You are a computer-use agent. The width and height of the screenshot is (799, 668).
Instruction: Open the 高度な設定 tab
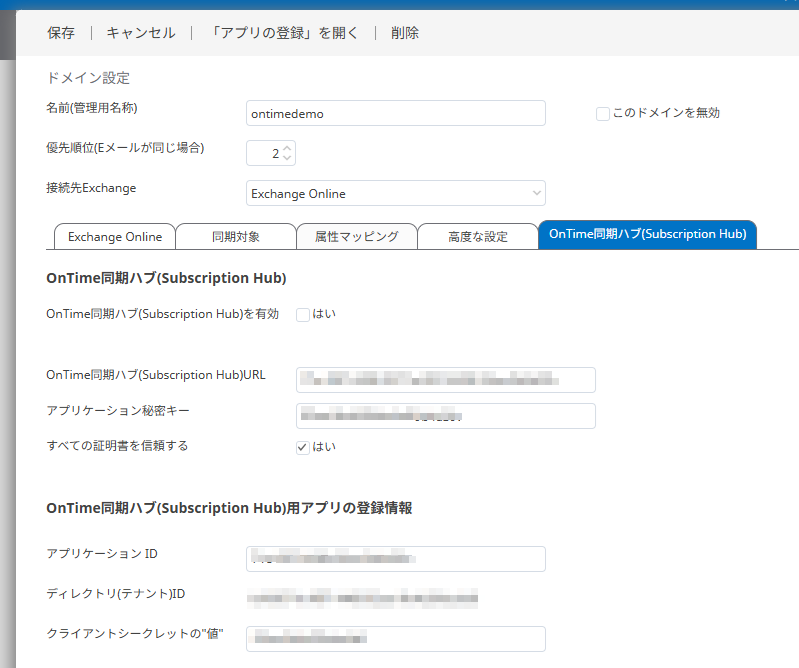click(477, 236)
